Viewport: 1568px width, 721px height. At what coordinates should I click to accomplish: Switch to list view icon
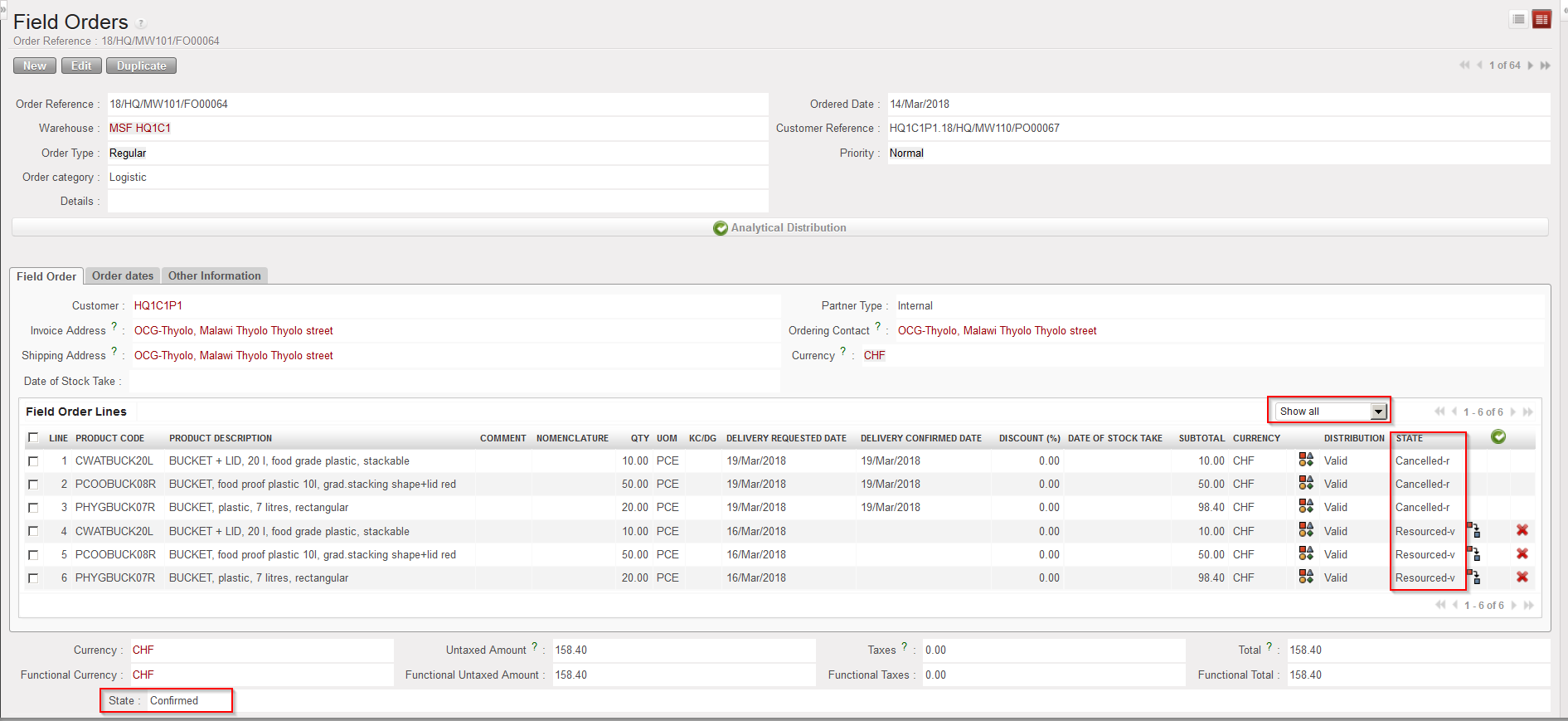point(1518,19)
